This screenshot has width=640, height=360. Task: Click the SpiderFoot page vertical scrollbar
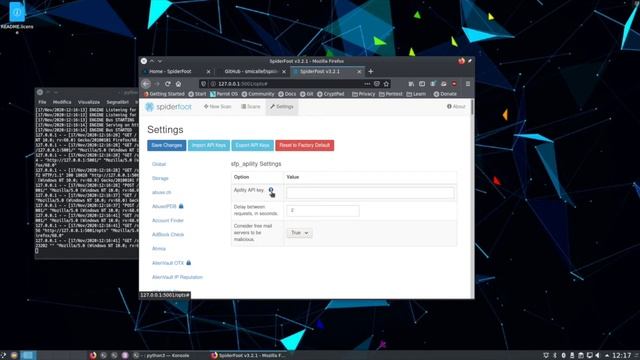472,108
